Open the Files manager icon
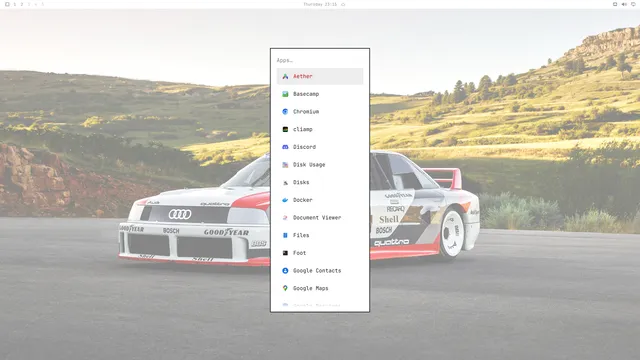640x360 pixels. tap(285, 235)
